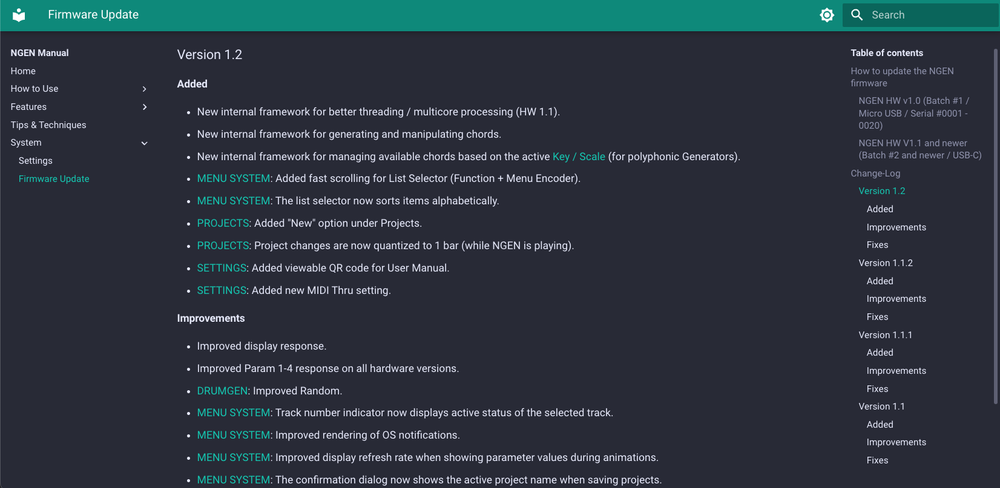Jump to Improvements under Version 1.1.1
1000x488 pixels.
(896, 371)
